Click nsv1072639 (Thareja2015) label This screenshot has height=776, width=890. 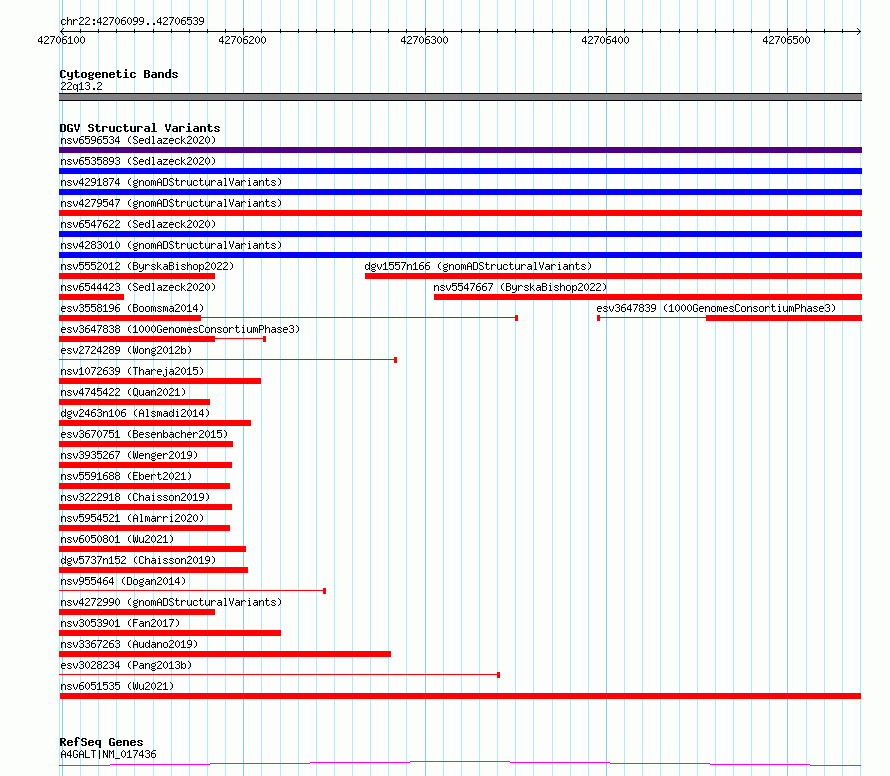click(x=132, y=371)
